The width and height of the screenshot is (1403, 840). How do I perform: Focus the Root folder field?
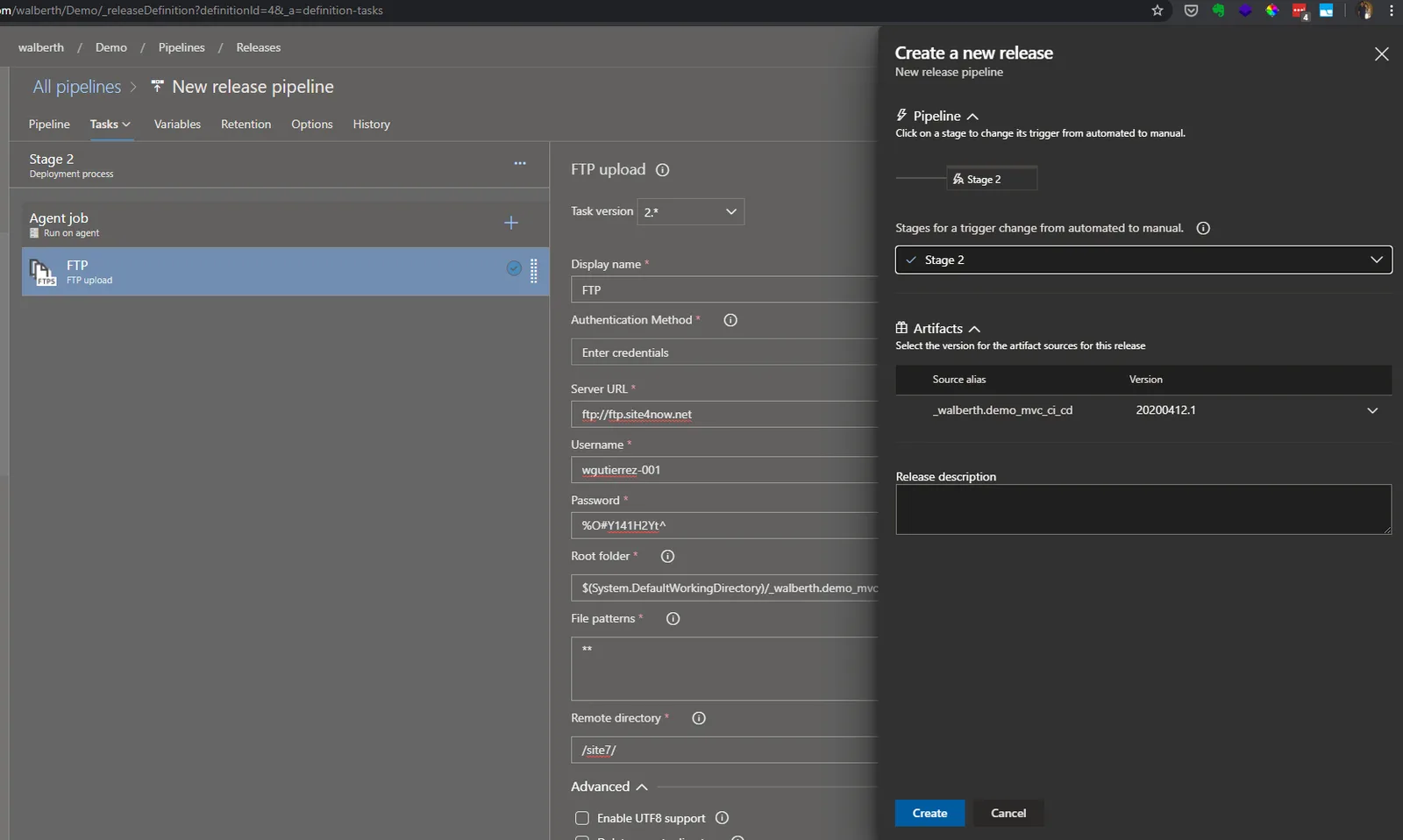(724, 587)
